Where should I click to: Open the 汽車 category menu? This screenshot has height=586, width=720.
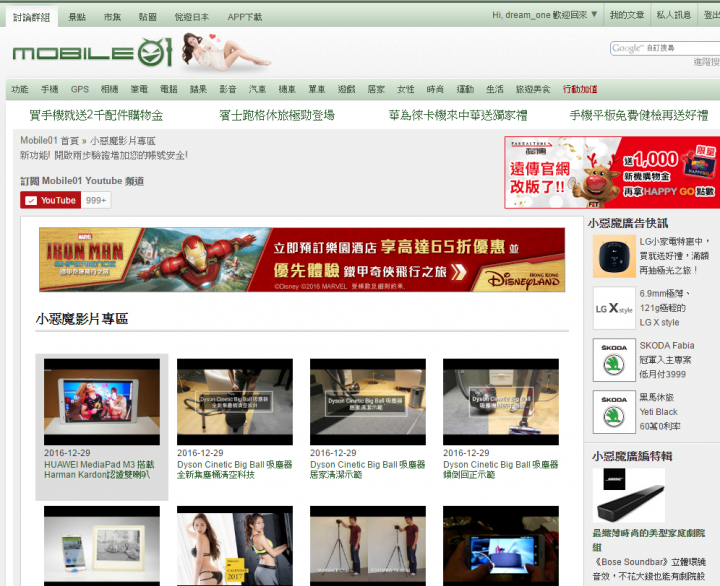pyautogui.click(x=257, y=89)
